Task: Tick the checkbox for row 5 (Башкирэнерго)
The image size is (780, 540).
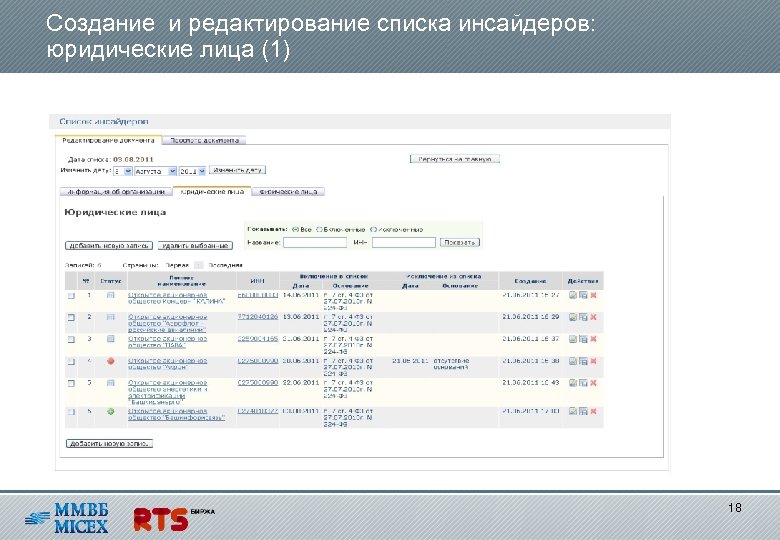Action: click(71, 383)
